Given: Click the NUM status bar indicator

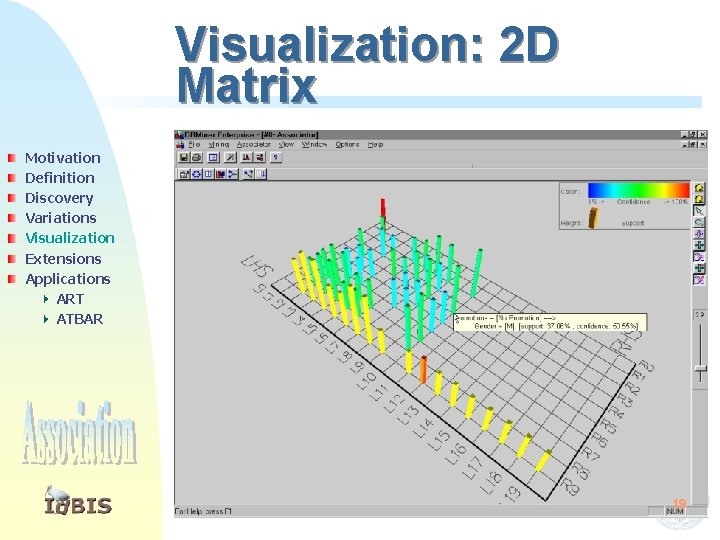Looking at the screenshot, I should pyautogui.click(x=675, y=511).
